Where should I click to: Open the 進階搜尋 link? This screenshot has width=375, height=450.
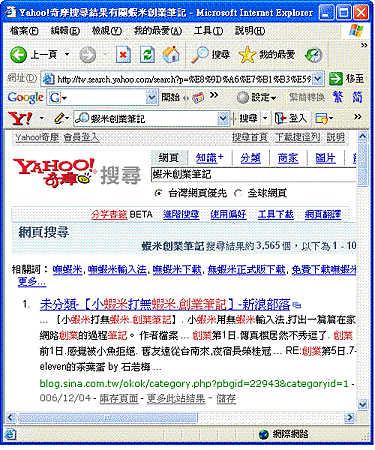pyautogui.click(x=181, y=214)
